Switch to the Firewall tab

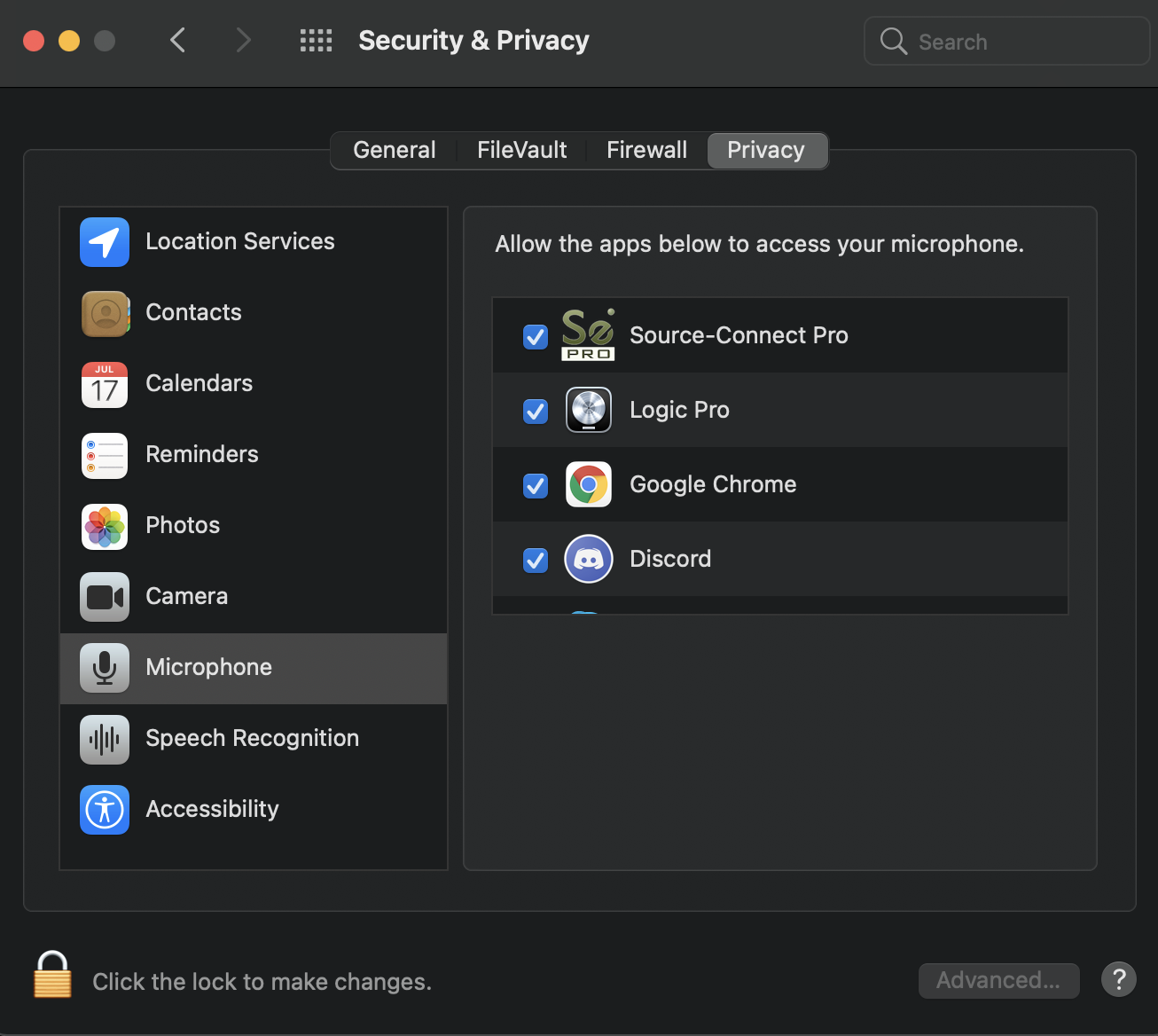pyautogui.click(x=646, y=151)
